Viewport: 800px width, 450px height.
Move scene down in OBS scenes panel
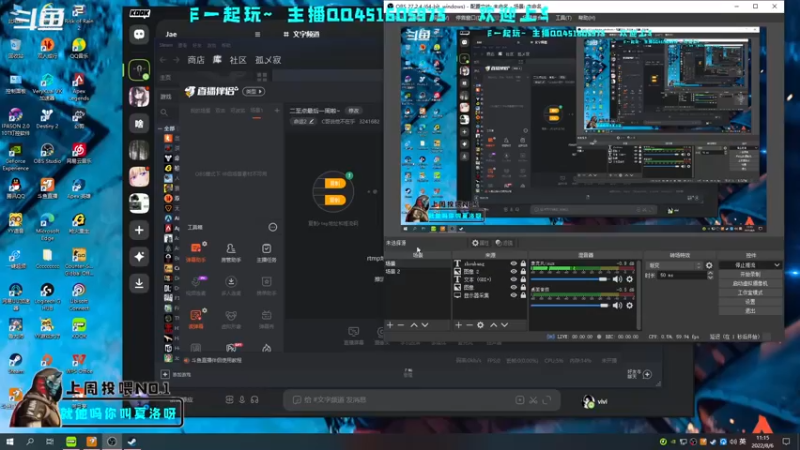point(424,325)
